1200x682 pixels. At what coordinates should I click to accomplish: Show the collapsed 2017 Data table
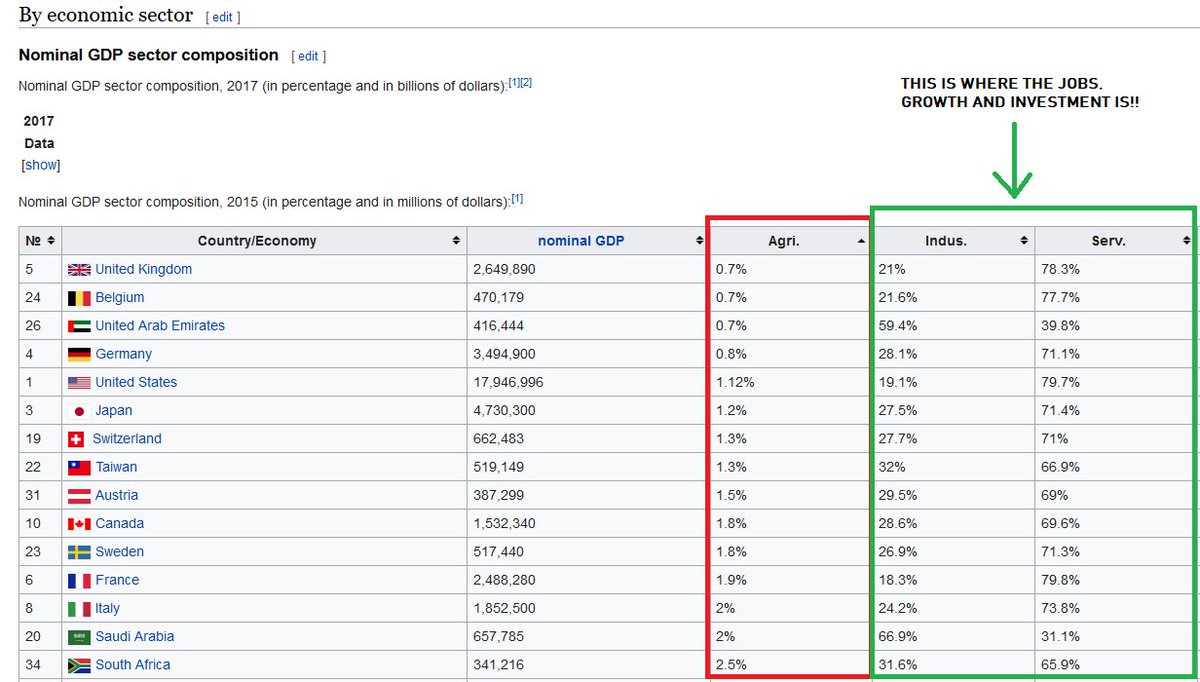(x=41, y=165)
